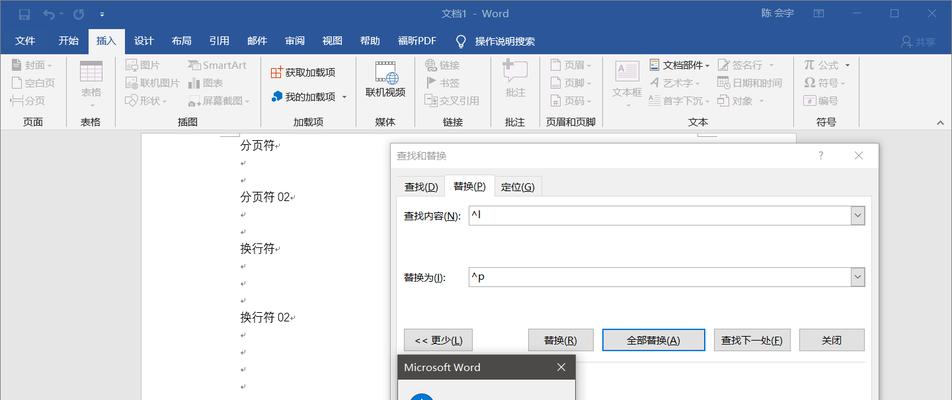Viewport: 952px width, 400px height.
Task: Close the Microsoft Word message box
Action: tap(561, 367)
